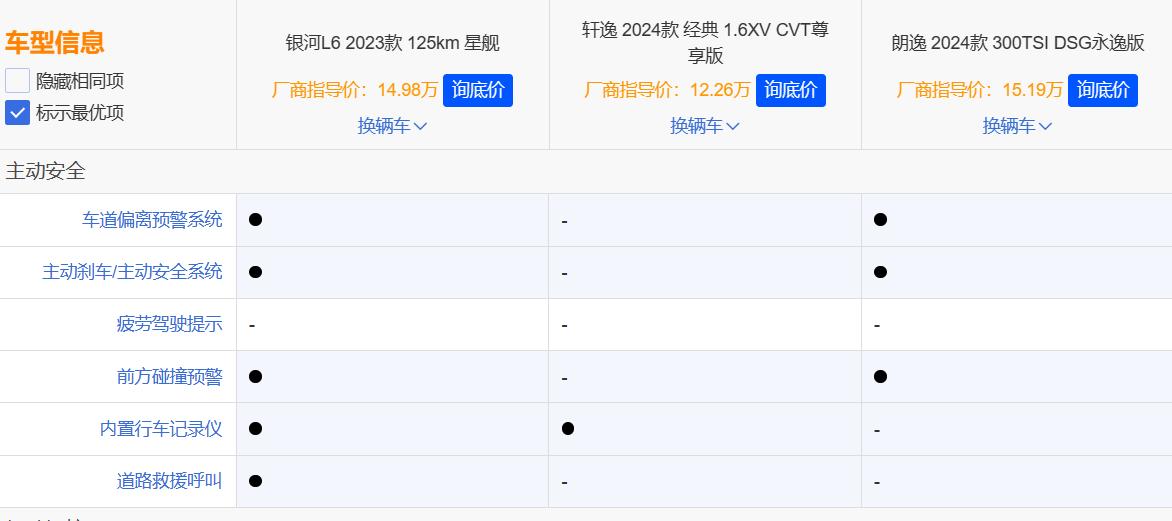Screen dimensions: 1172x521
Task: Click the 主动安全 section header
Action: click(x=46, y=171)
